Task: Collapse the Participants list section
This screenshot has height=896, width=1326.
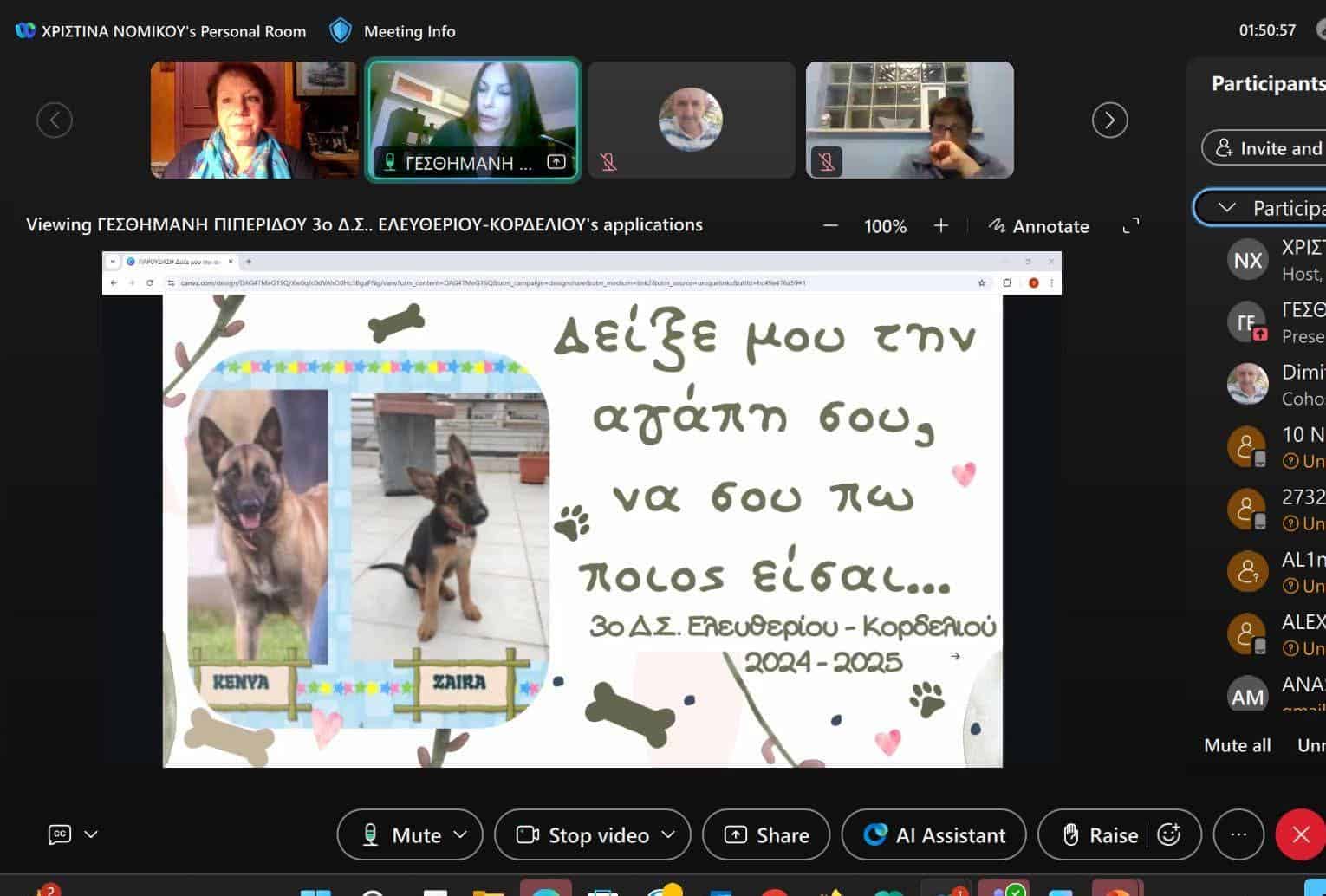Action: coord(1226,208)
